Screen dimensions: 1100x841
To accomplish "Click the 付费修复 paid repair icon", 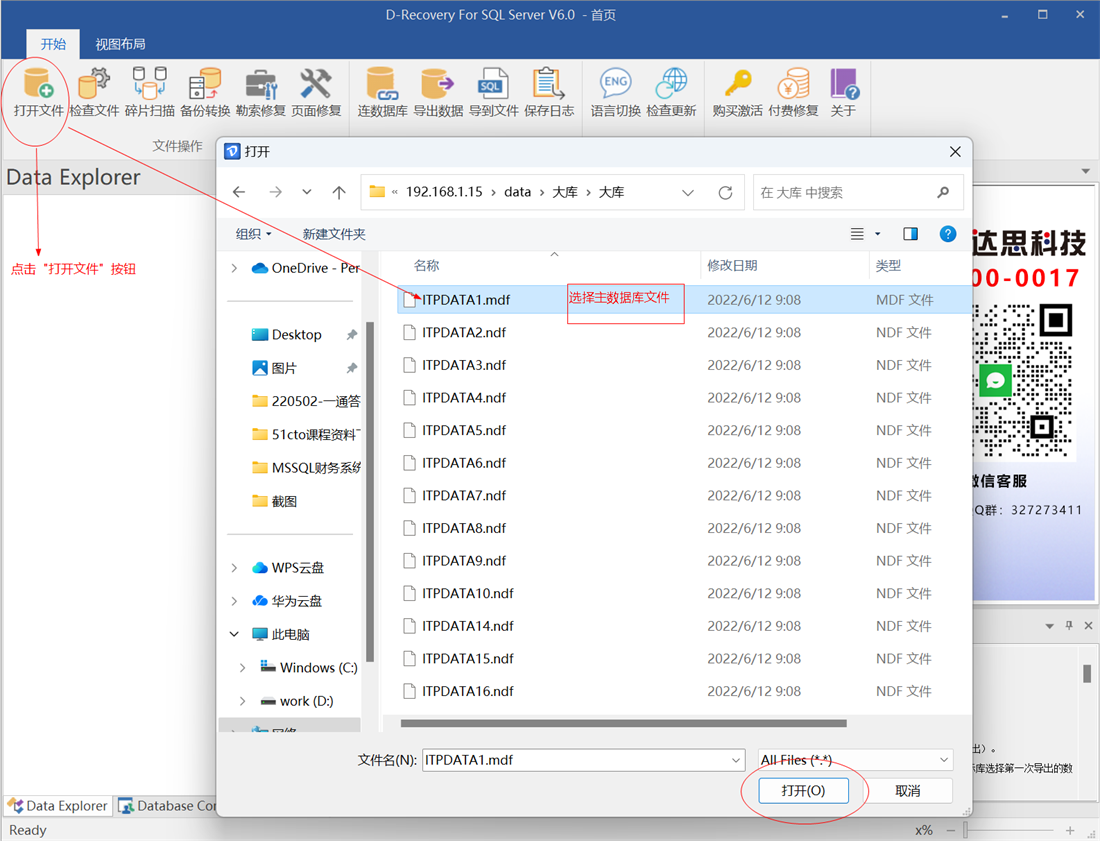I will pos(793,92).
